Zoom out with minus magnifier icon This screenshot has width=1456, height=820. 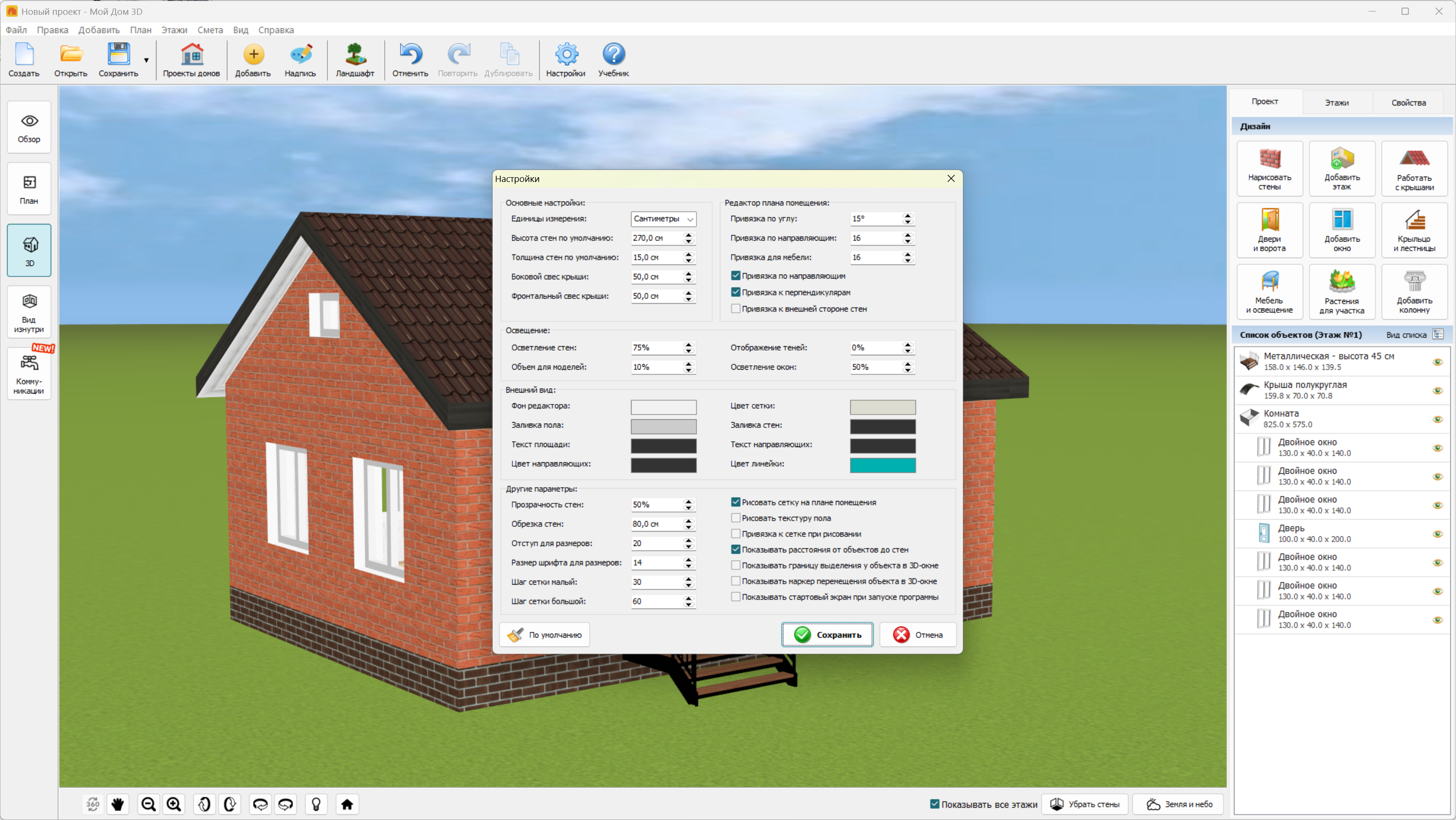point(148,804)
